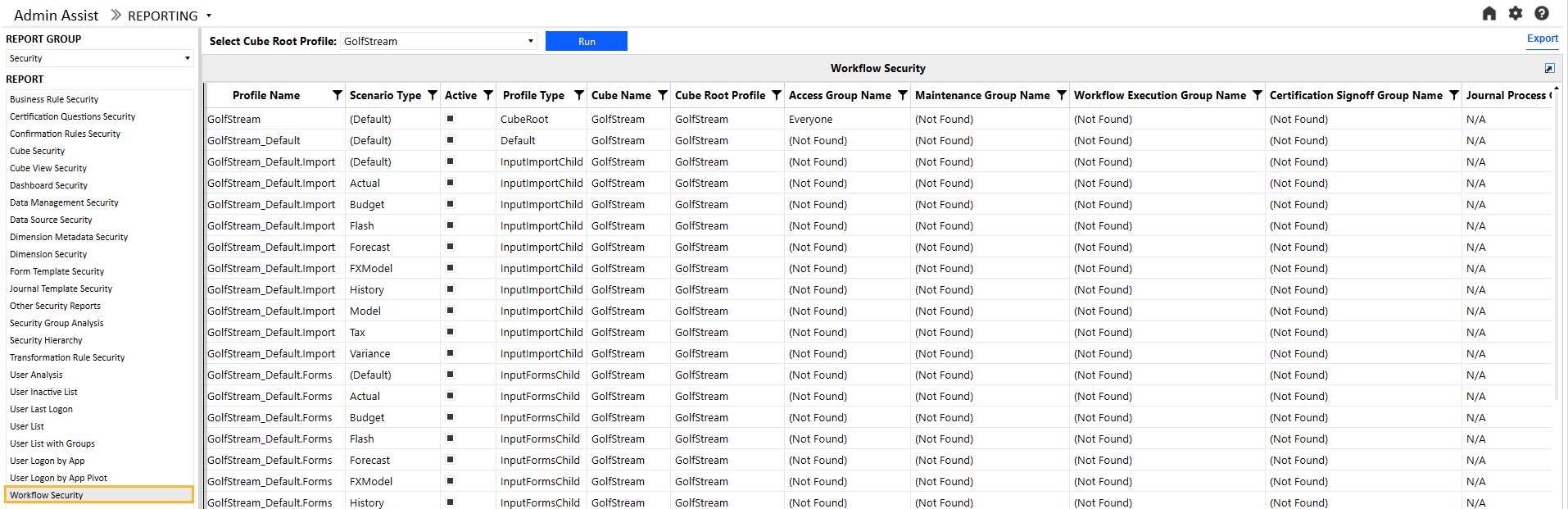Toggle Active checkbox for GolfStream row
This screenshot has height=509, width=1568.
[450, 119]
